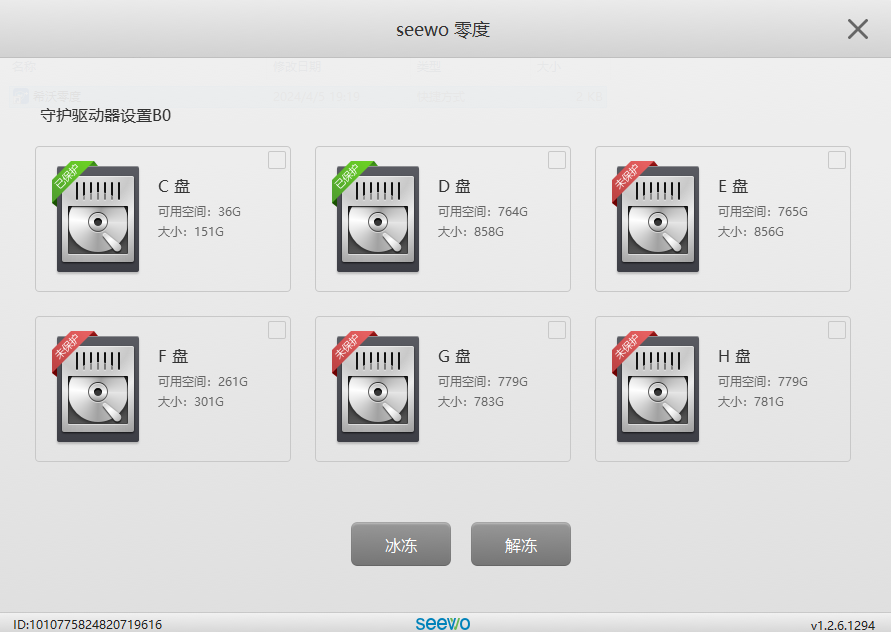Screen dimensions: 891x632
Task: Click the green 已保护 badge on C drive
Action: pyautogui.click(x=66, y=182)
